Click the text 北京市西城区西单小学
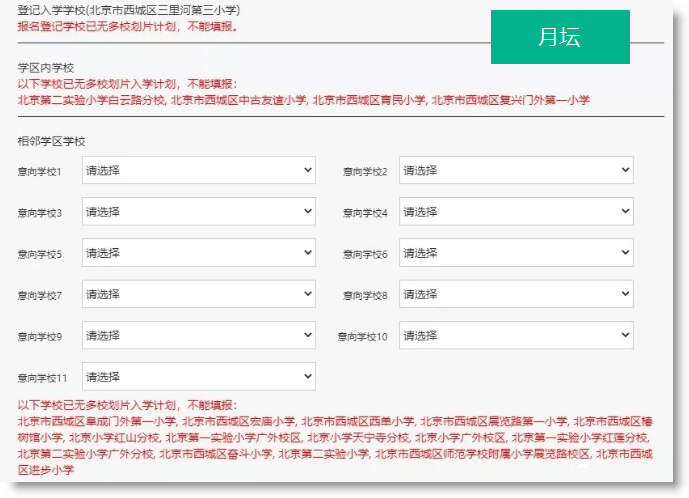Viewport: 689px width, 498px height. point(358,422)
